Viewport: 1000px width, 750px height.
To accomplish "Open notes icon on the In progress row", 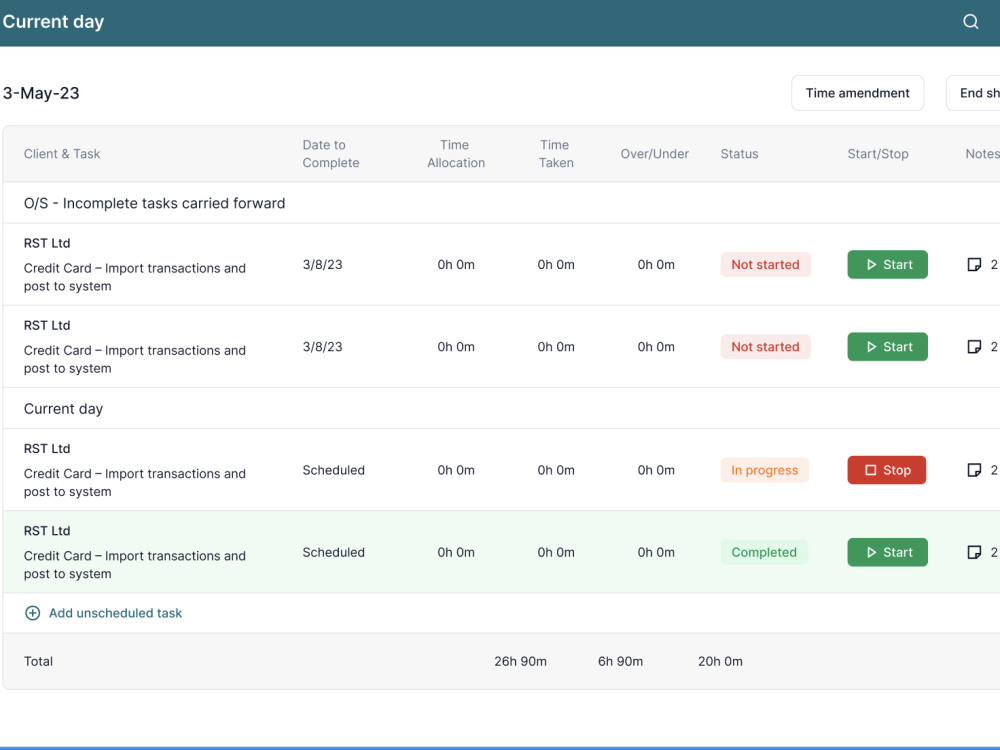I will [974, 470].
